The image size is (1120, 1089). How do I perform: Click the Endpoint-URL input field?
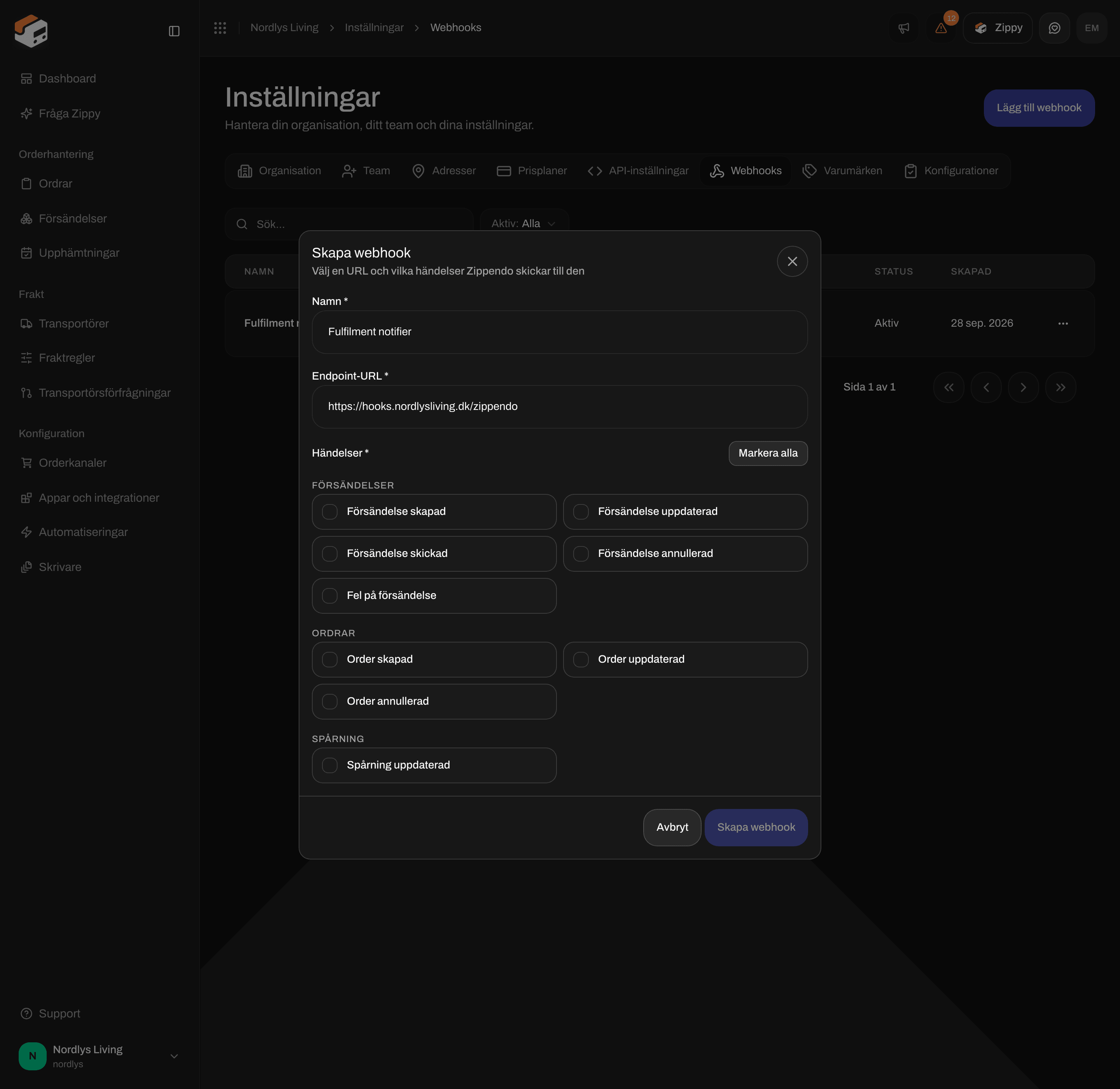coord(560,407)
